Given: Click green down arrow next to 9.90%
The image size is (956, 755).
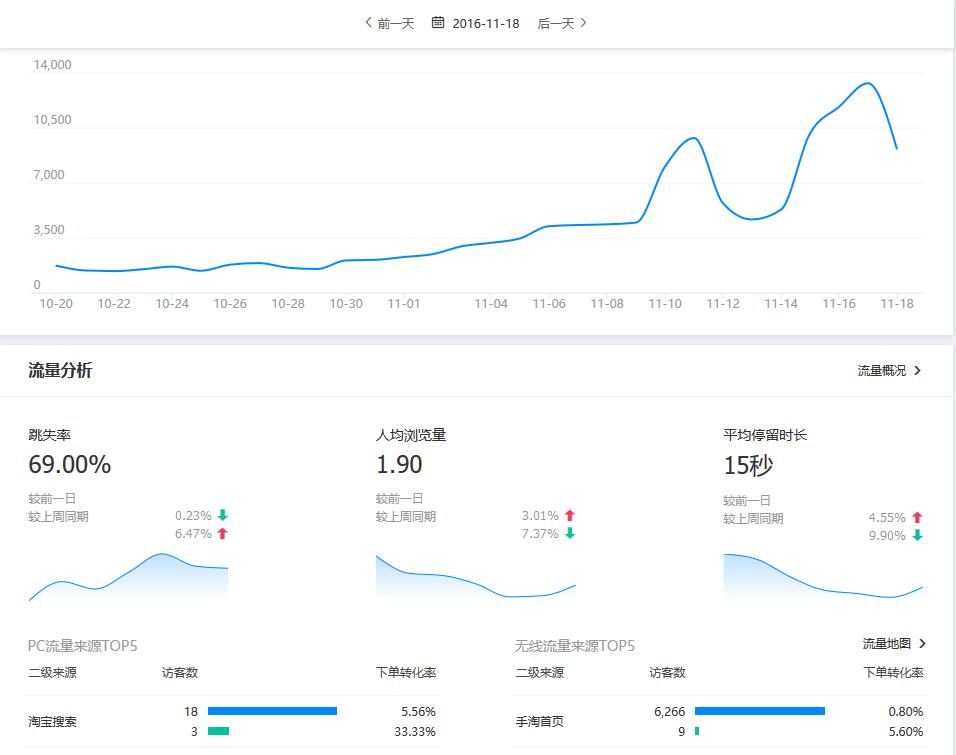Looking at the screenshot, I should tap(916, 536).
